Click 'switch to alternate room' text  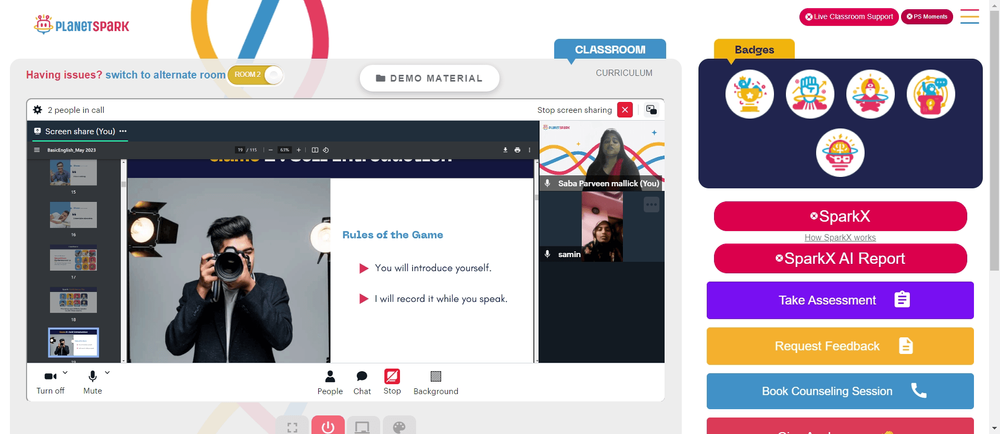click(165, 75)
